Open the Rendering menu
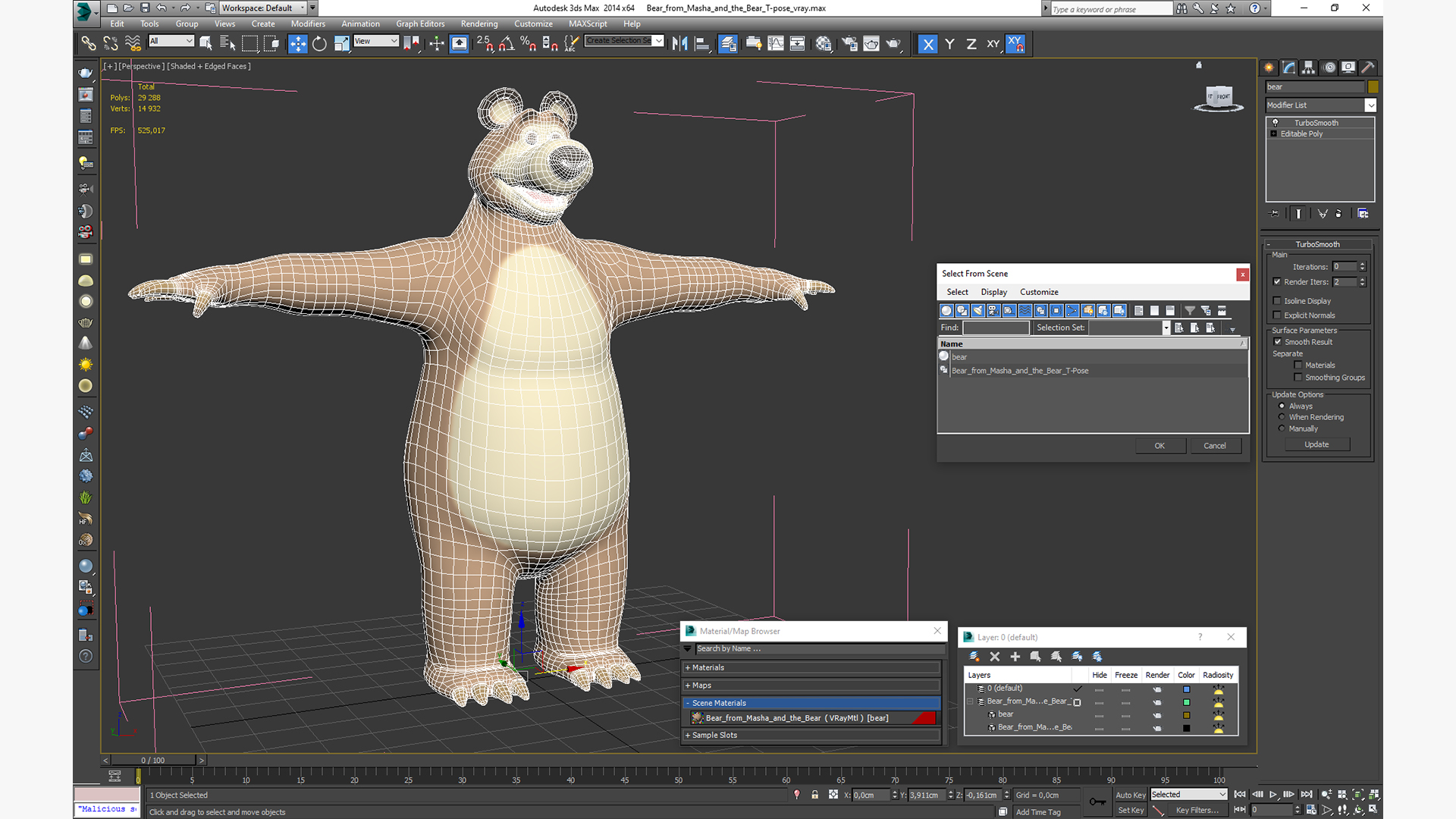This screenshot has width=1456, height=819. coord(479,24)
